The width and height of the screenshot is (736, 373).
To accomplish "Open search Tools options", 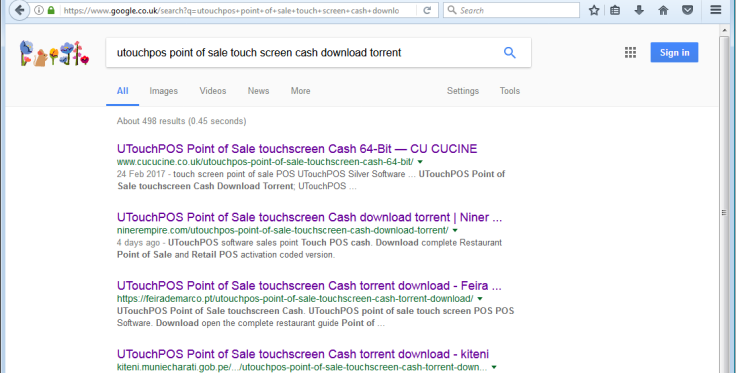I will (510, 91).
